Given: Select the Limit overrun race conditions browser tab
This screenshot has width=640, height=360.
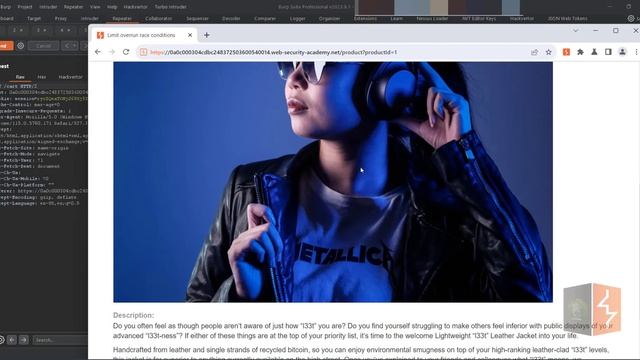Looking at the screenshot, I should (141, 35).
